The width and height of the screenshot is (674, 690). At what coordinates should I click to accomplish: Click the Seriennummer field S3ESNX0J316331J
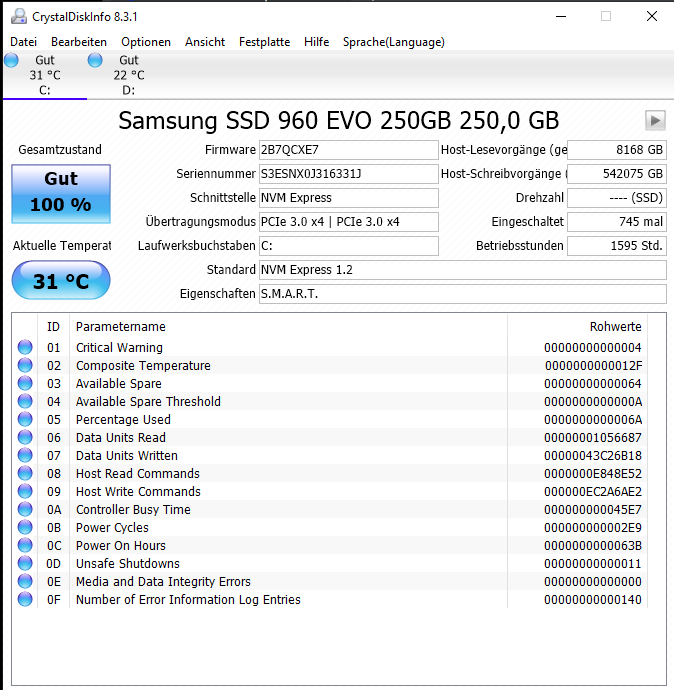[348, 174]
